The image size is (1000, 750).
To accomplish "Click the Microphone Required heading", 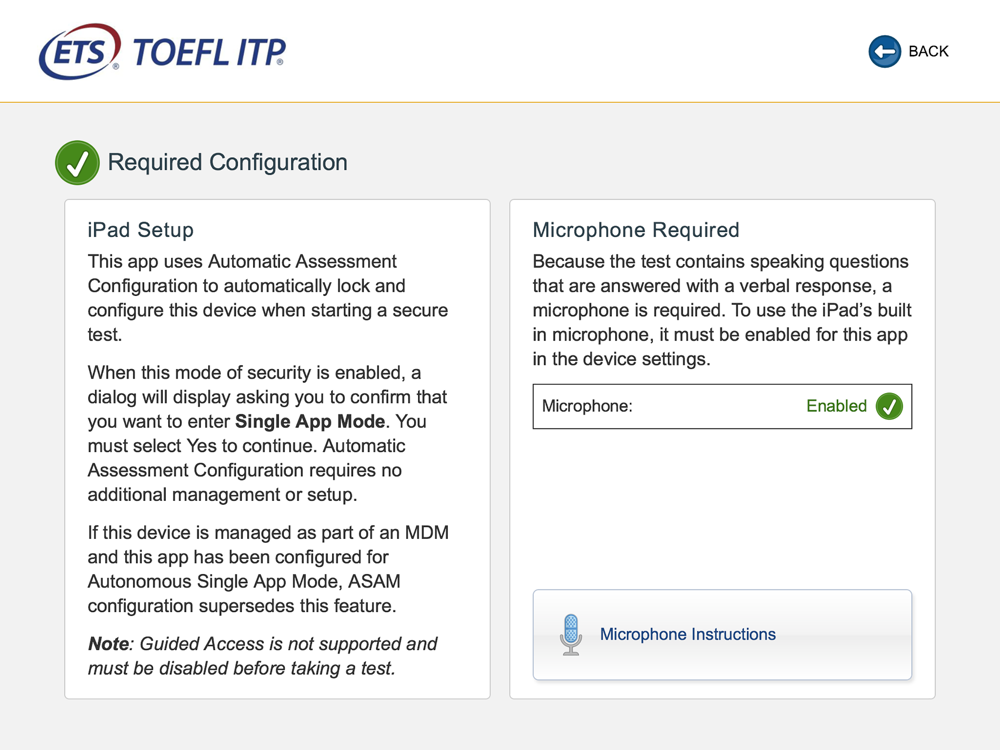I will 636,230.
